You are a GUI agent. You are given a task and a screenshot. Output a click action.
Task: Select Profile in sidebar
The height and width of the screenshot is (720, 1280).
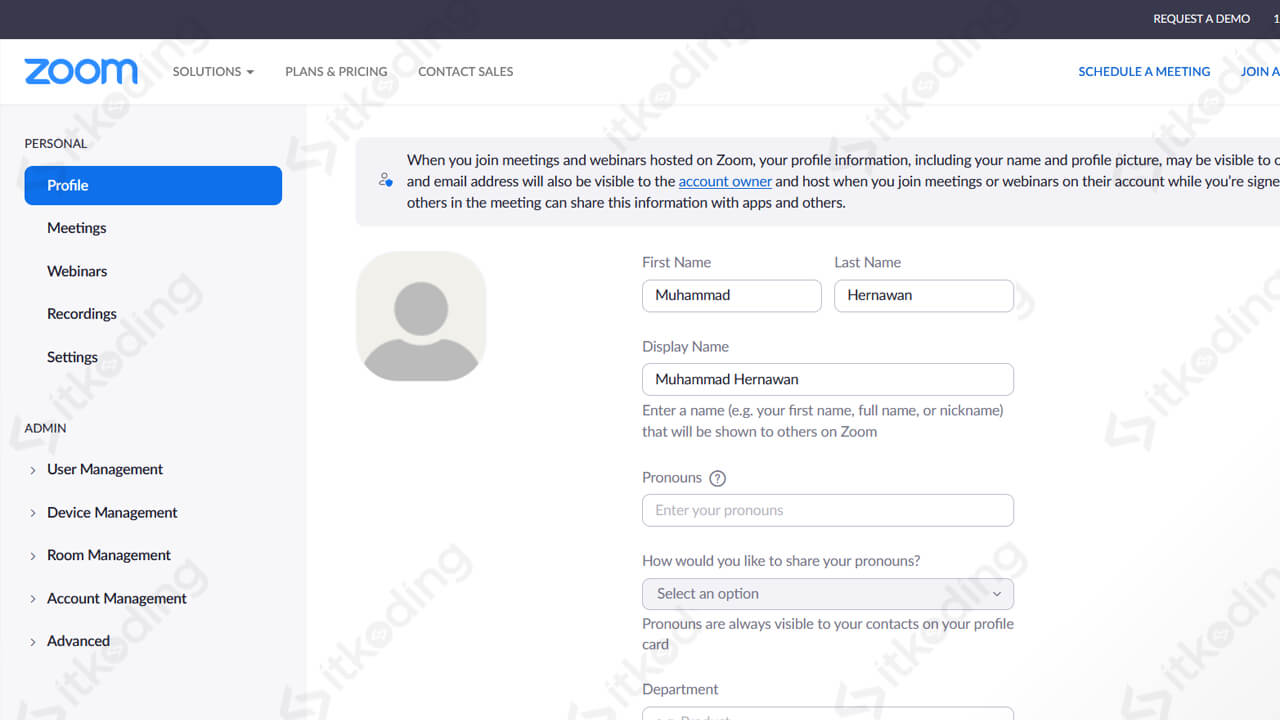point(153,185)
